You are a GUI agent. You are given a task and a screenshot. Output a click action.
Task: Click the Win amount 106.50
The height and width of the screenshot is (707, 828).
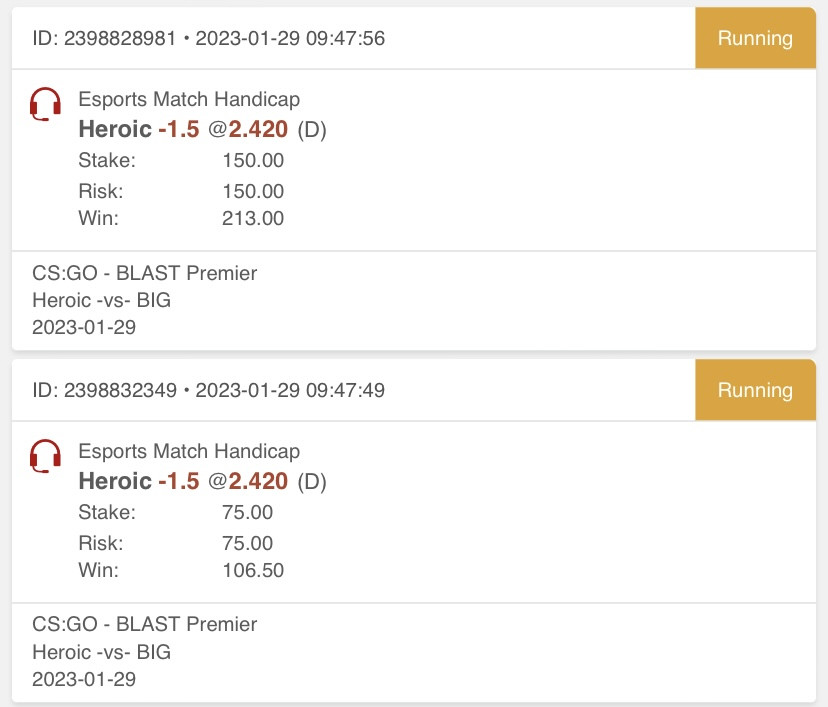pos(253,570)
